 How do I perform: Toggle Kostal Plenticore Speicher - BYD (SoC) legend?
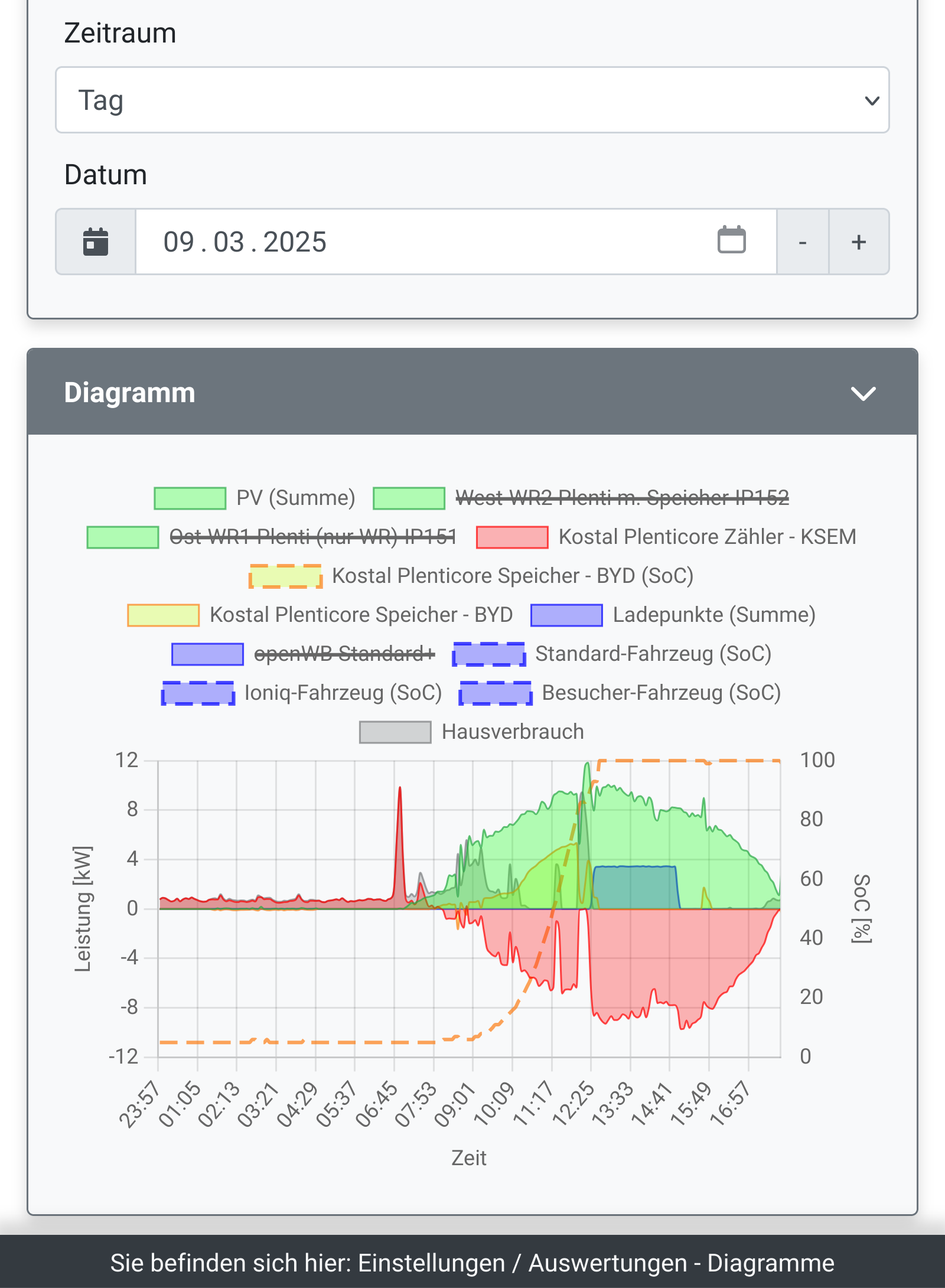[x=512, y=576]
